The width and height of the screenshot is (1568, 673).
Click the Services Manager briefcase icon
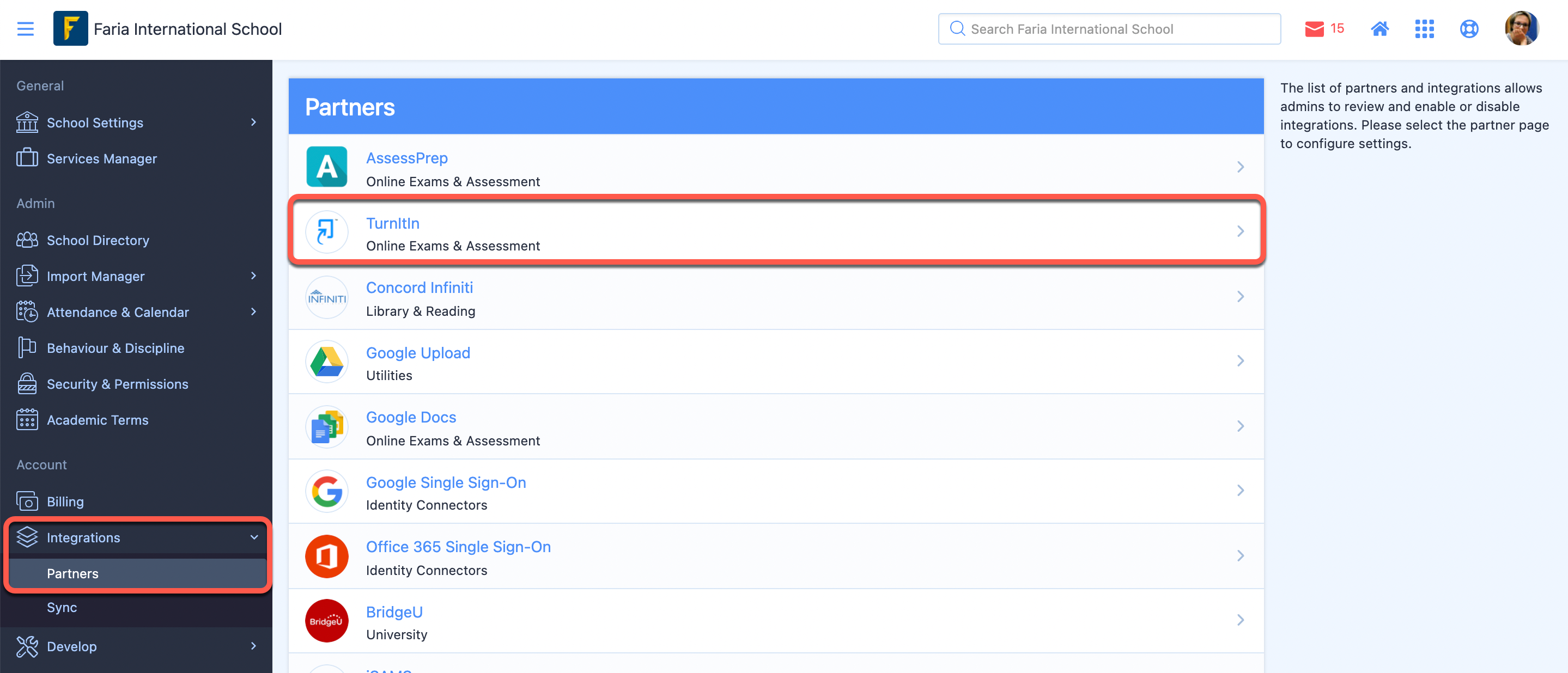click(27, 157)
